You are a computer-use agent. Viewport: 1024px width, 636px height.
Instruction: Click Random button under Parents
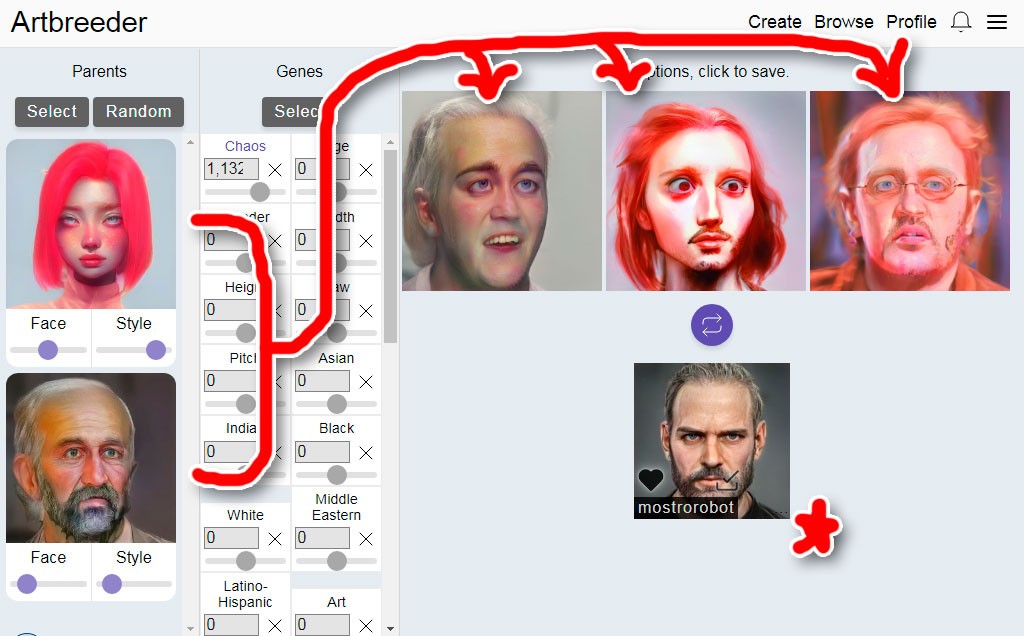point(138,112)
